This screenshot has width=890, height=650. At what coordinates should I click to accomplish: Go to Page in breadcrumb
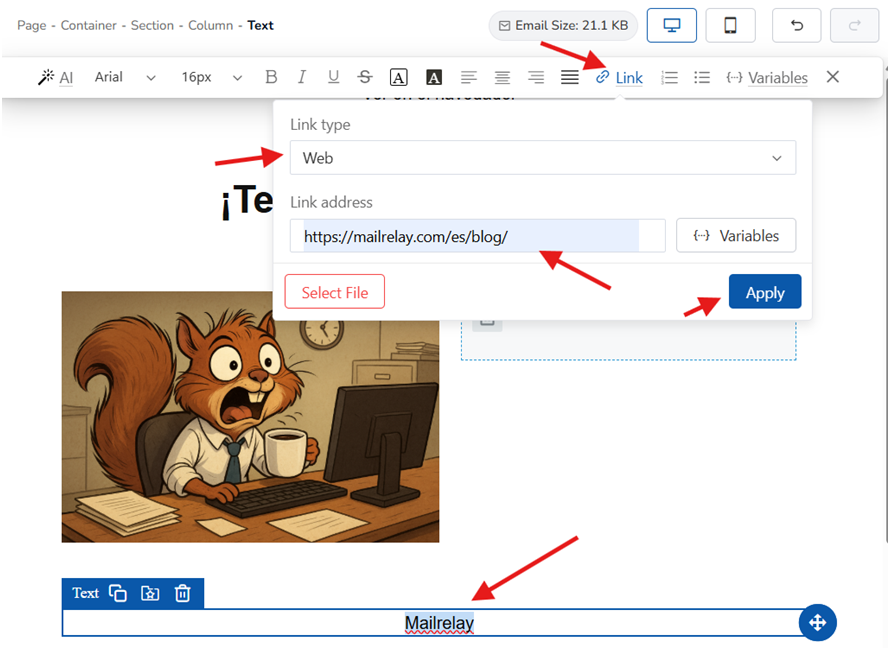point(32,26)
